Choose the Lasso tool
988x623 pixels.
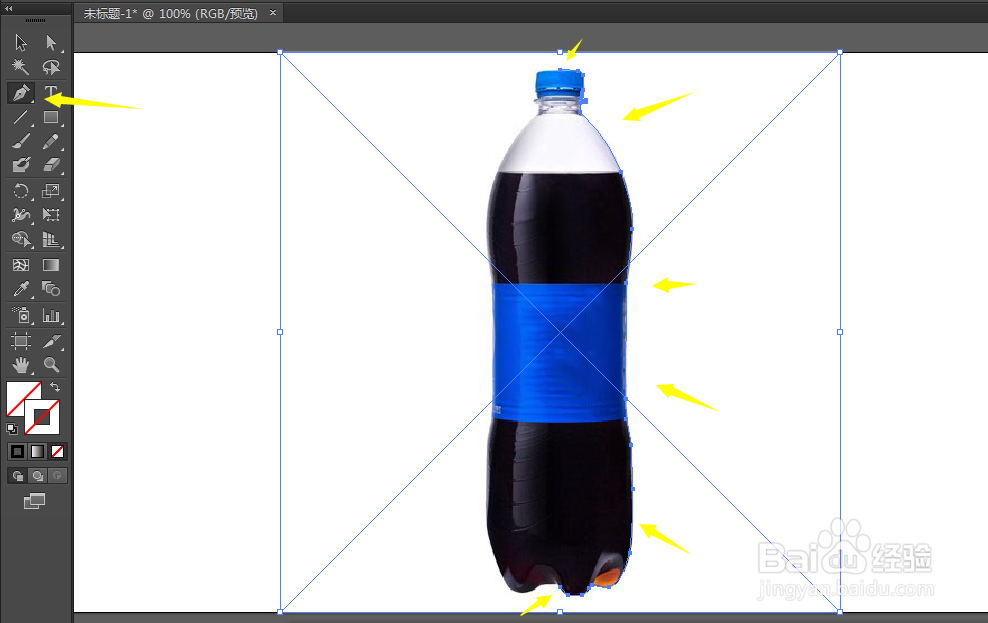[x=51, y=67]
